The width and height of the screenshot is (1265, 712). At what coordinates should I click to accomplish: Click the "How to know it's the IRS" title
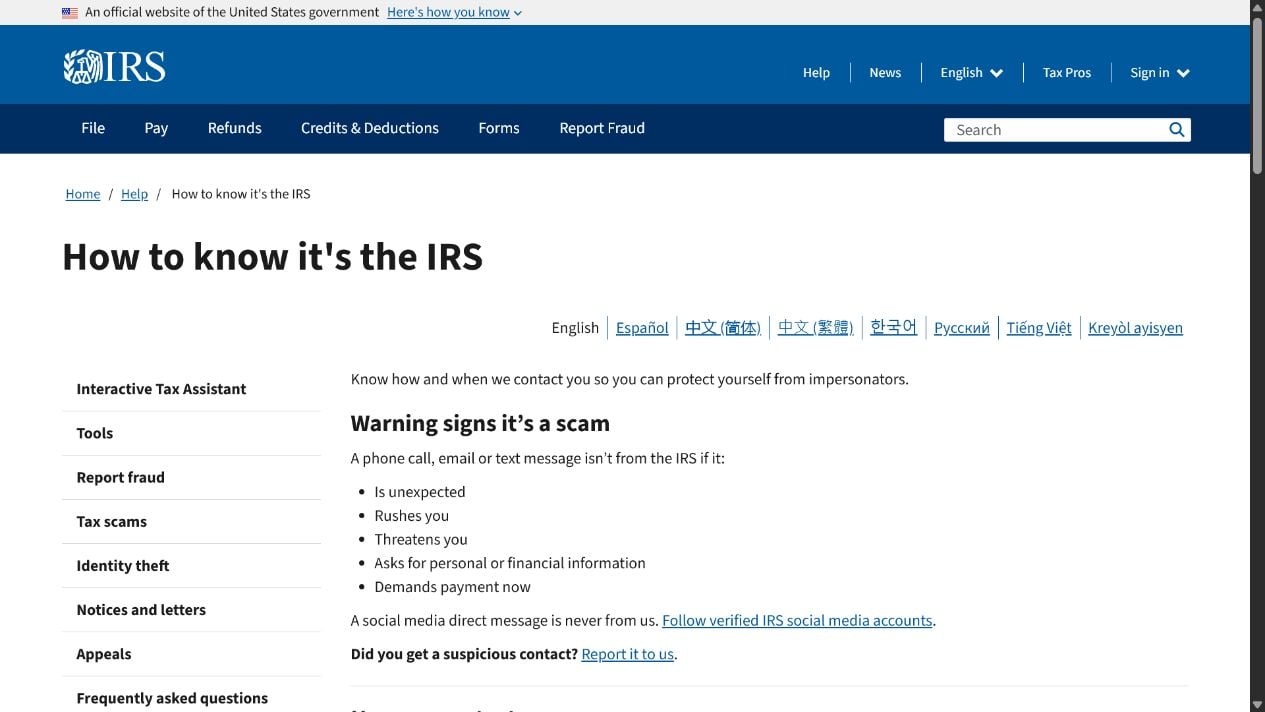(x=272, y=256)
